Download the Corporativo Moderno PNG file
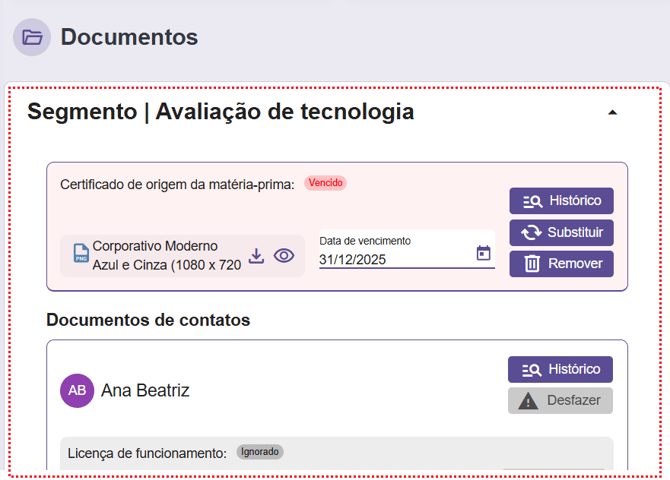This screenshot has height=480, width=670. pos(256,256)
